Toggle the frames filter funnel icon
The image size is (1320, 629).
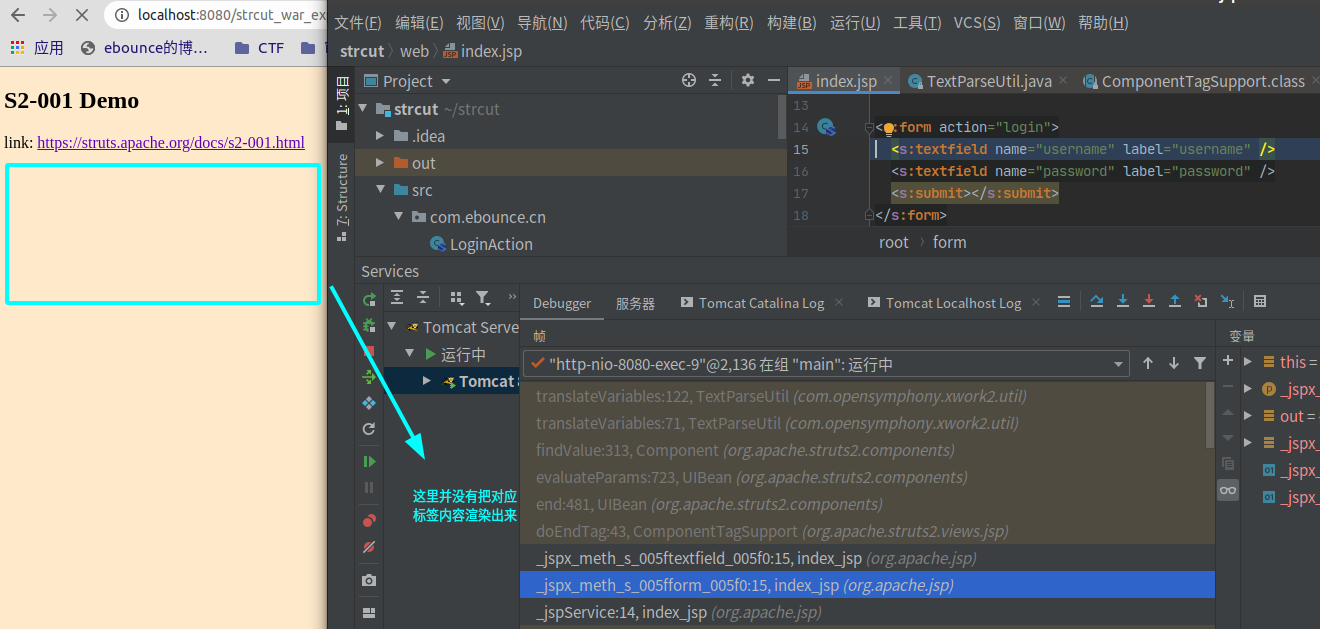1200,364
